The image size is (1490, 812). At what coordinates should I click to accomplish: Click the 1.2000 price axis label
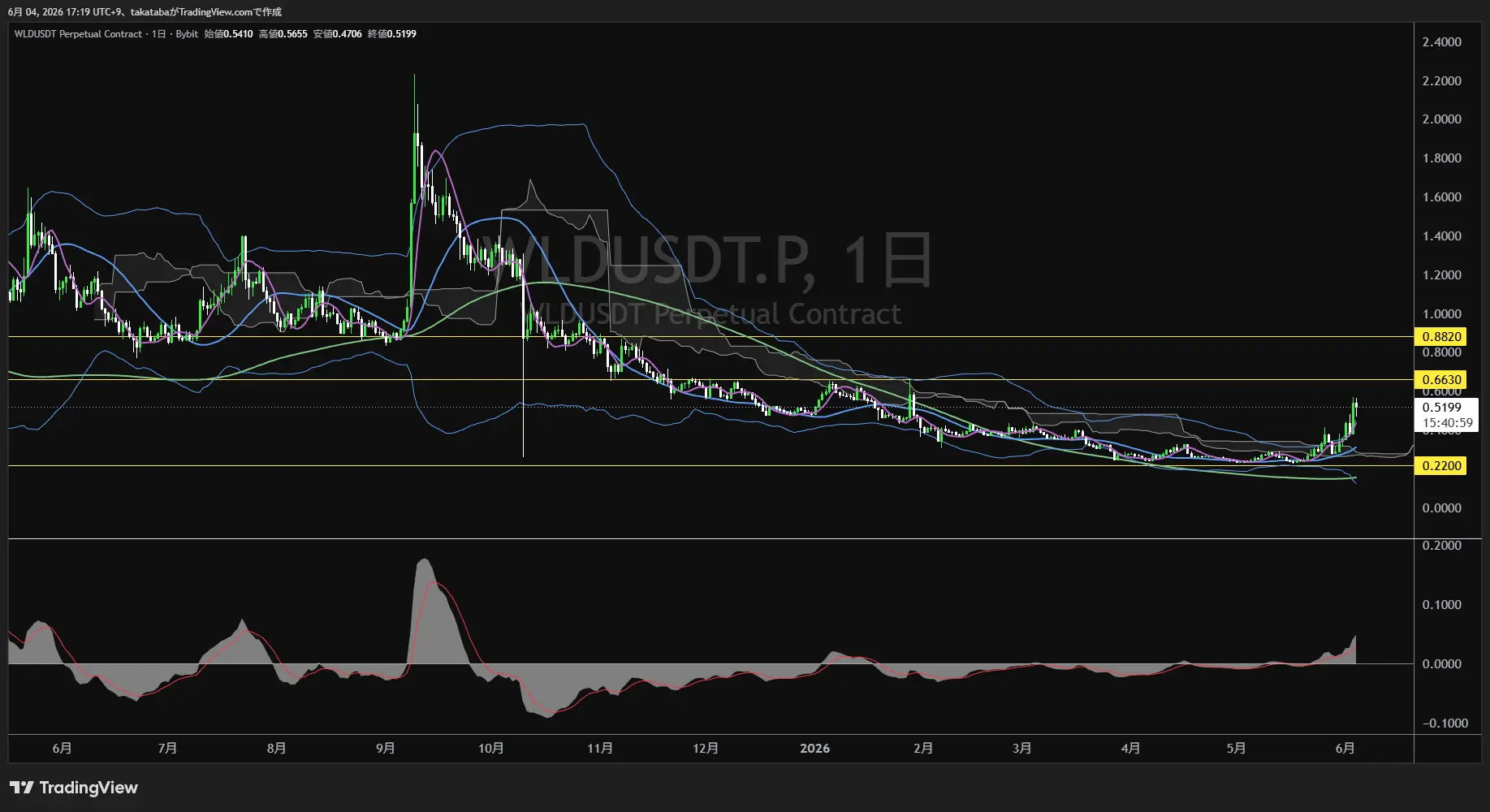[1441, 275]
